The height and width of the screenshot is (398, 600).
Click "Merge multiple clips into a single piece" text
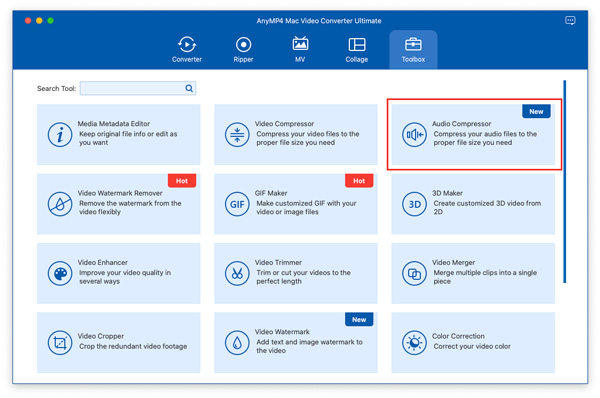(485, 277)
